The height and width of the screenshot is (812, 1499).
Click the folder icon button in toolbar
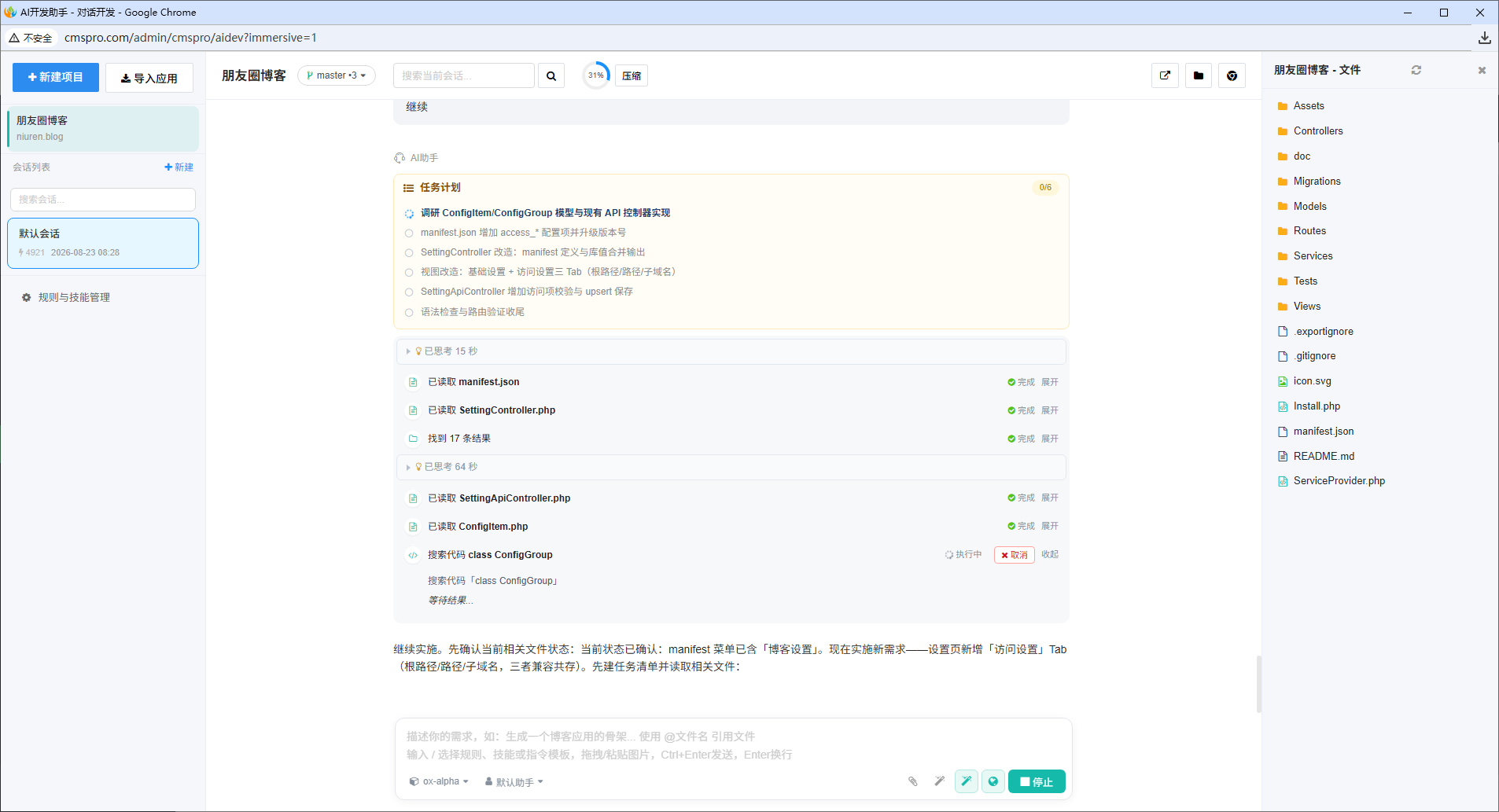(x=1198, y=75)
